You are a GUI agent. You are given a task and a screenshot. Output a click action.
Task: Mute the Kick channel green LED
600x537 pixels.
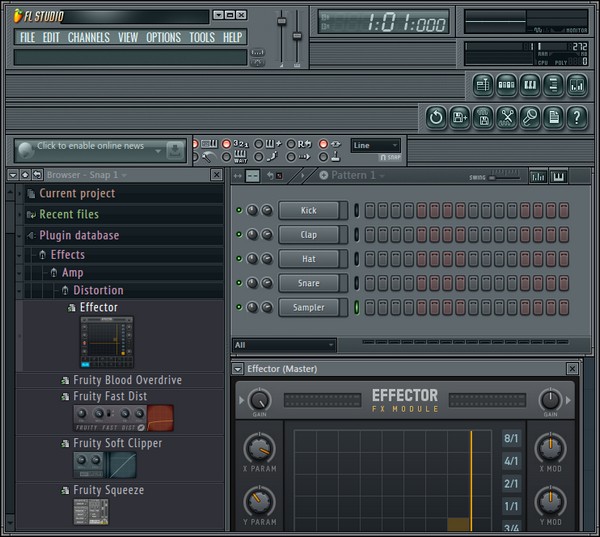(x=239, y=210)
